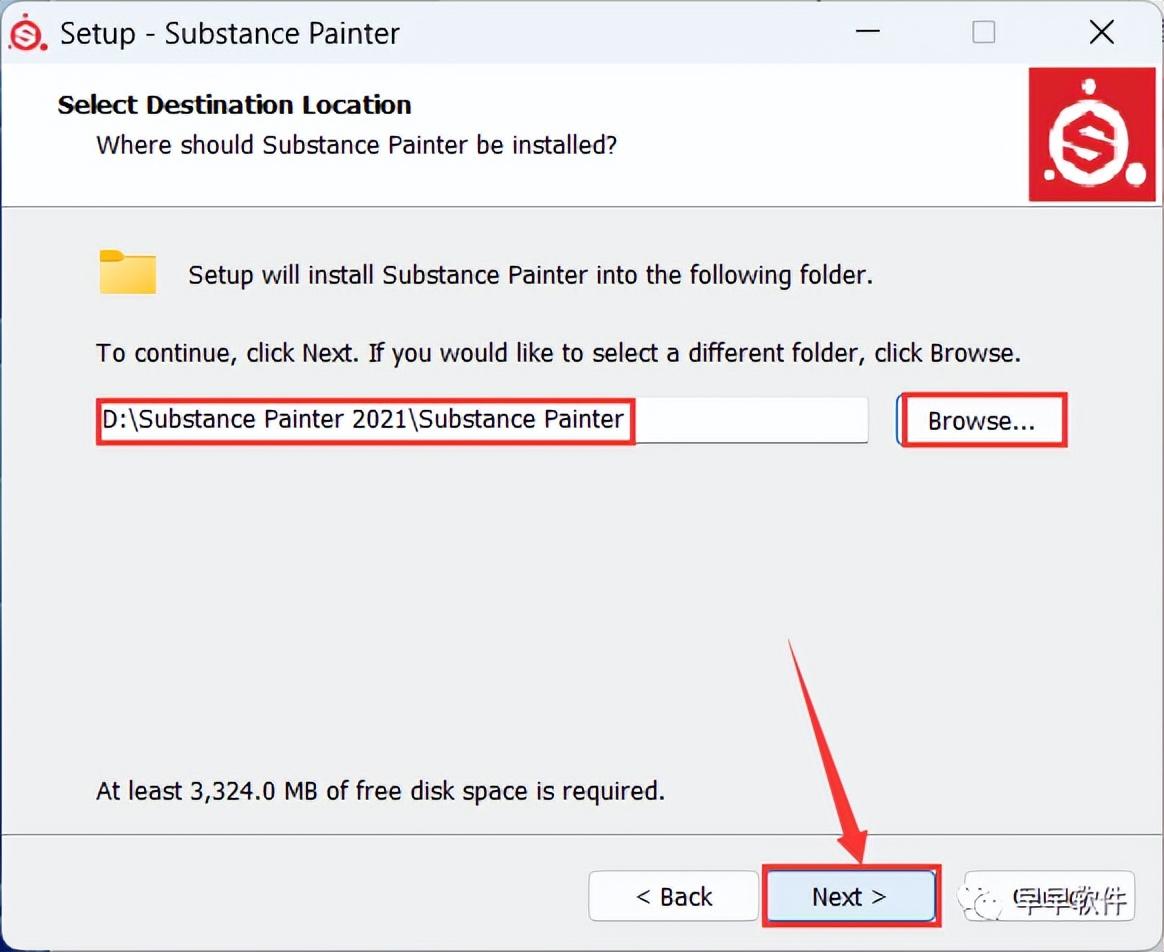Go to the next step with Next >
The width and height of the screenshot is (1164, 952).
point(850,896)
